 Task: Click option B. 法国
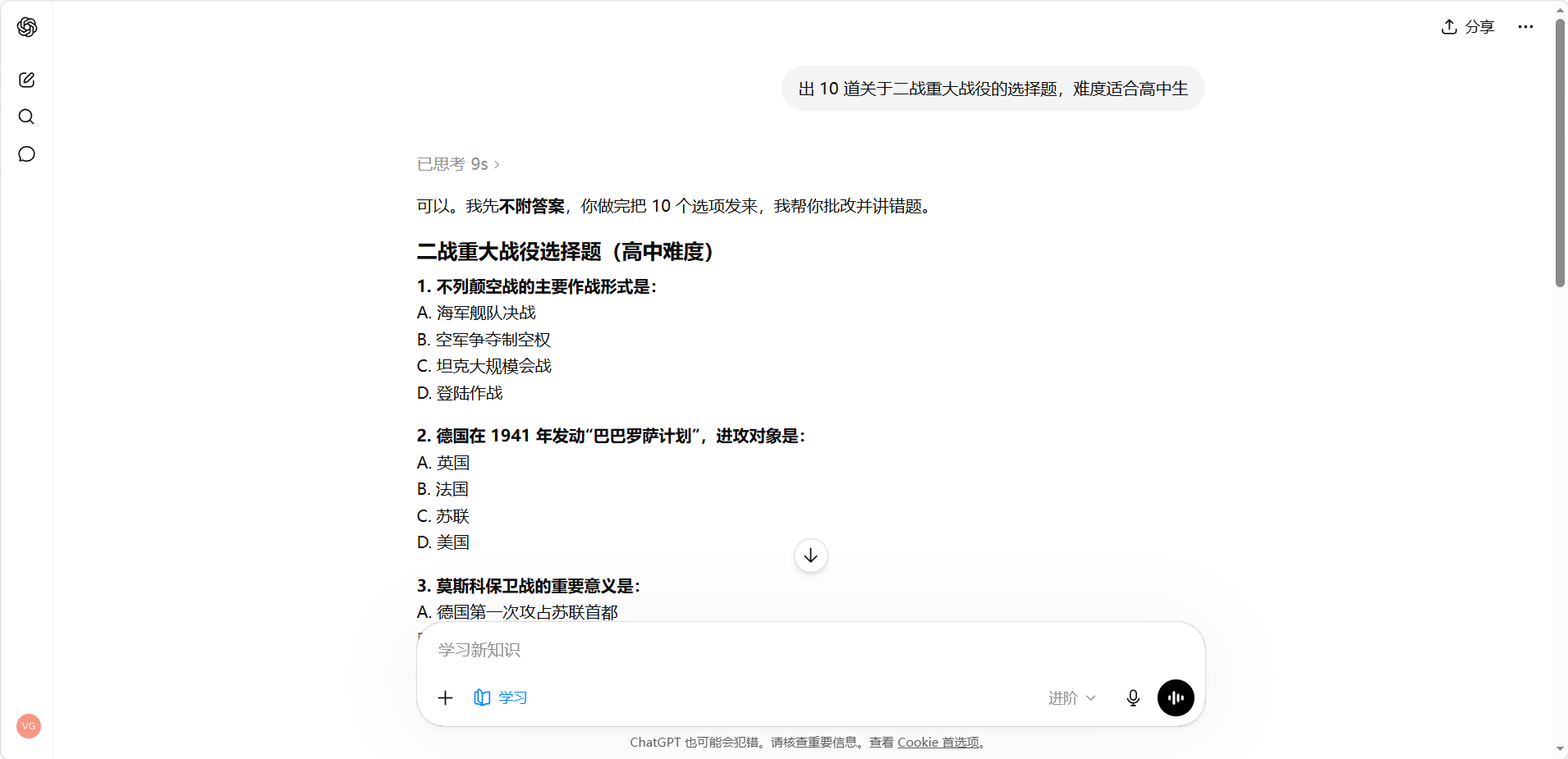click(x=442, y=489)
